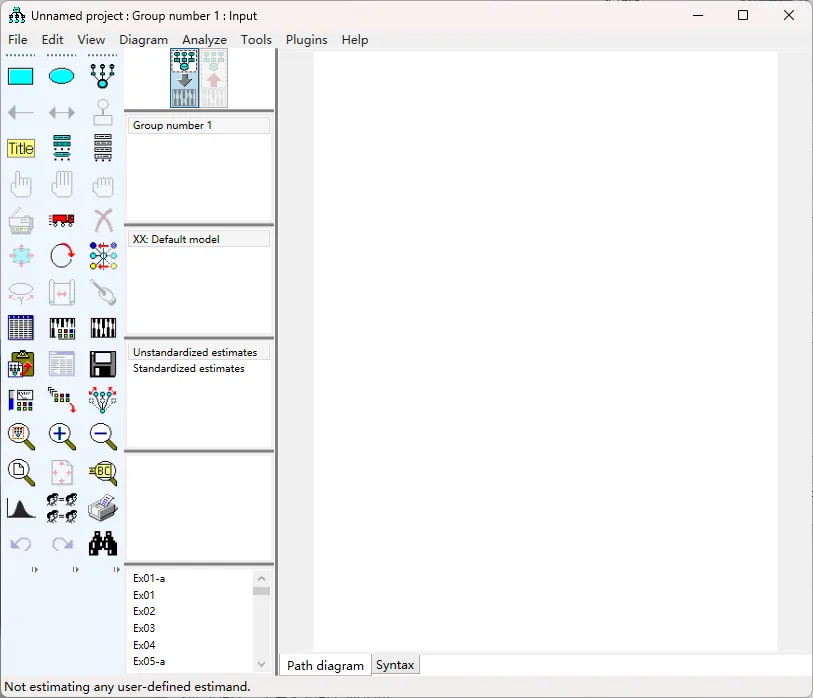Choose Change the shape of objects tool
This screenshot has width=813, height=698.
tap(21, 256)
